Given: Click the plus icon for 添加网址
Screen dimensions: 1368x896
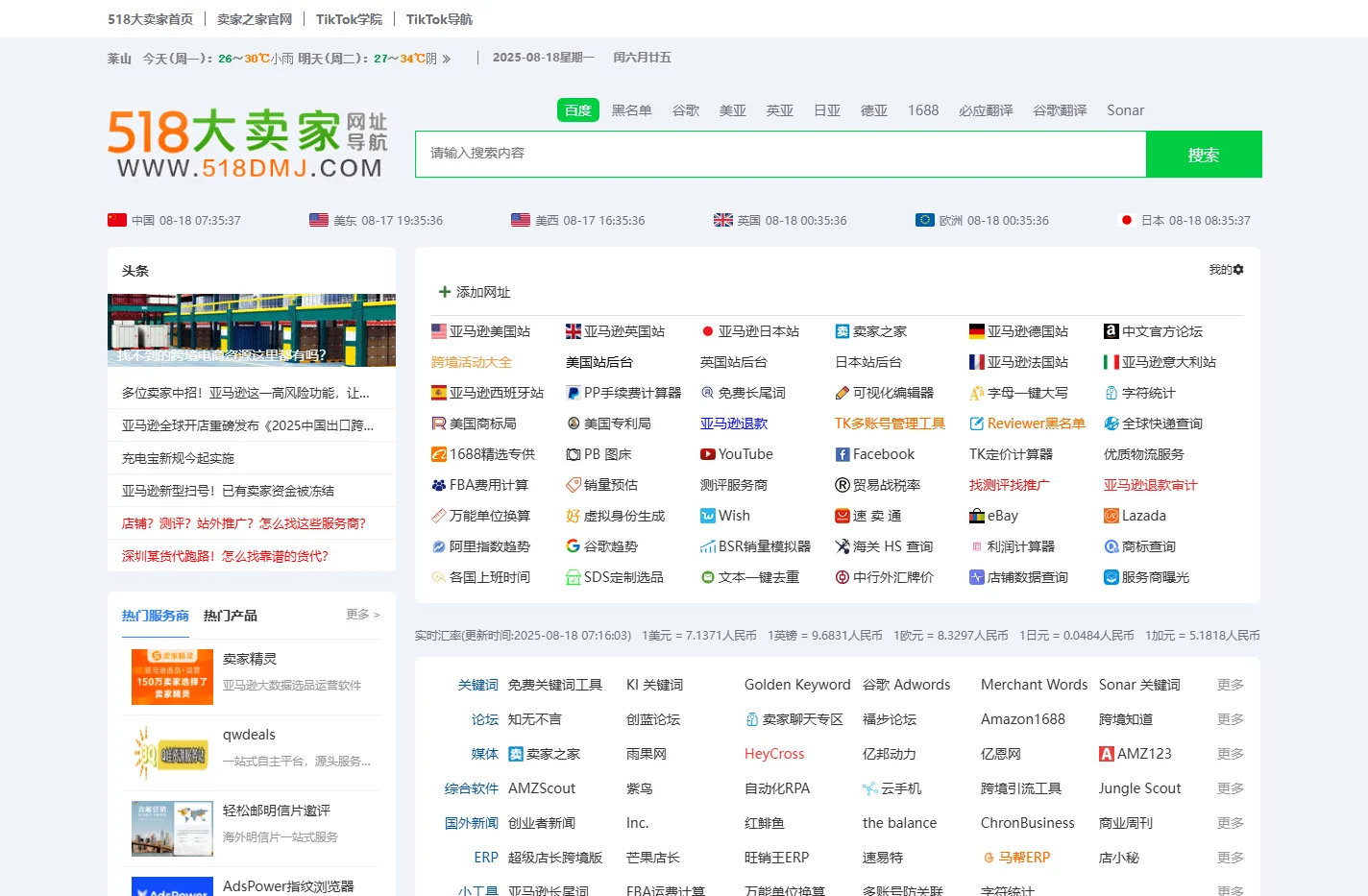Looking at the screenshot, I should (x=444, y=292).
